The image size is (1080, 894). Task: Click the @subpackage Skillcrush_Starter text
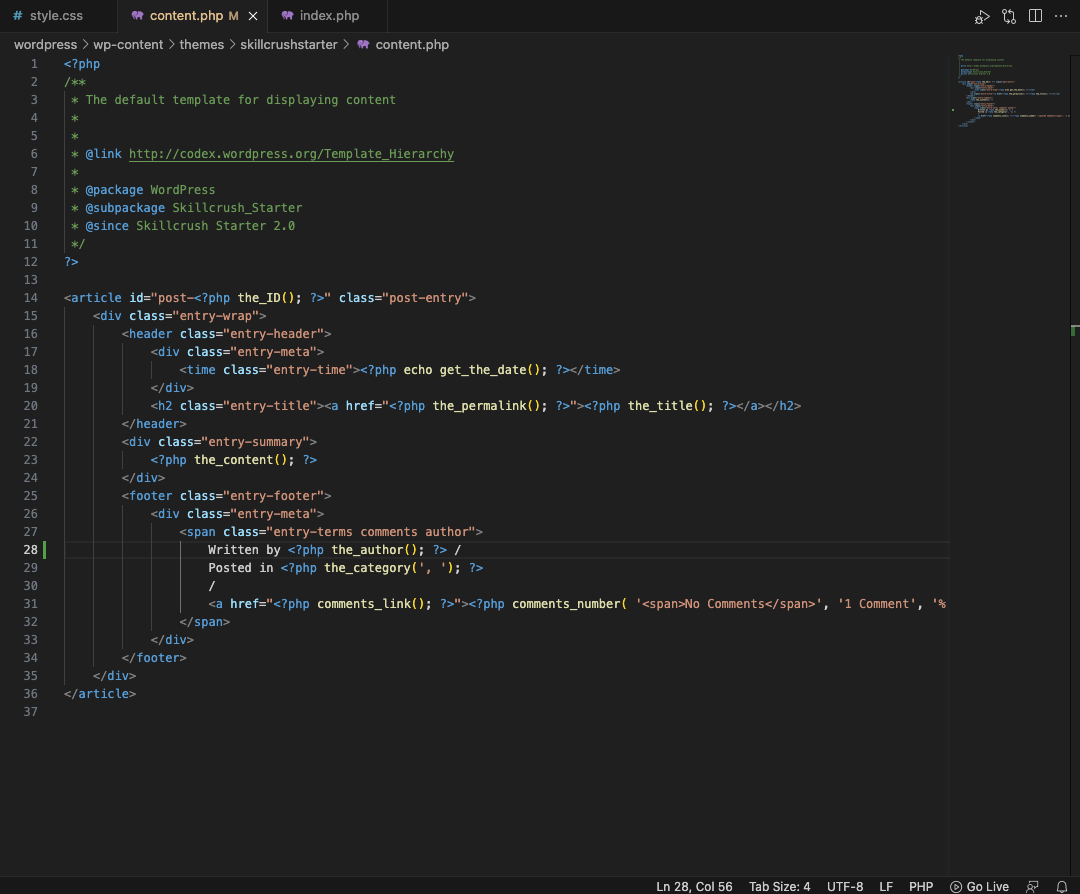click(x=194, y=207)
